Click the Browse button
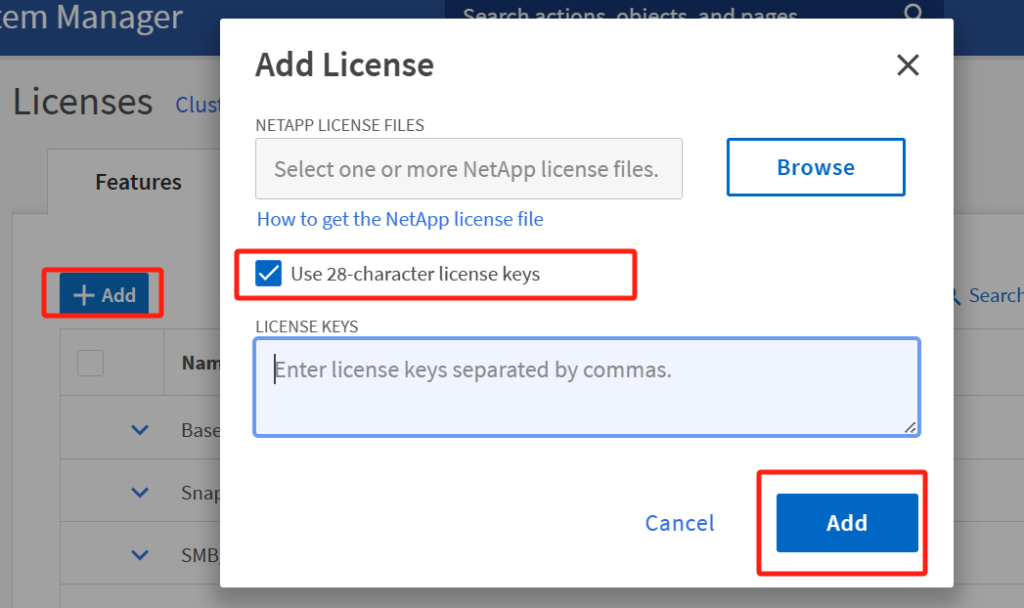Viewport: 1024px width, 608px height. pos(816,167)
